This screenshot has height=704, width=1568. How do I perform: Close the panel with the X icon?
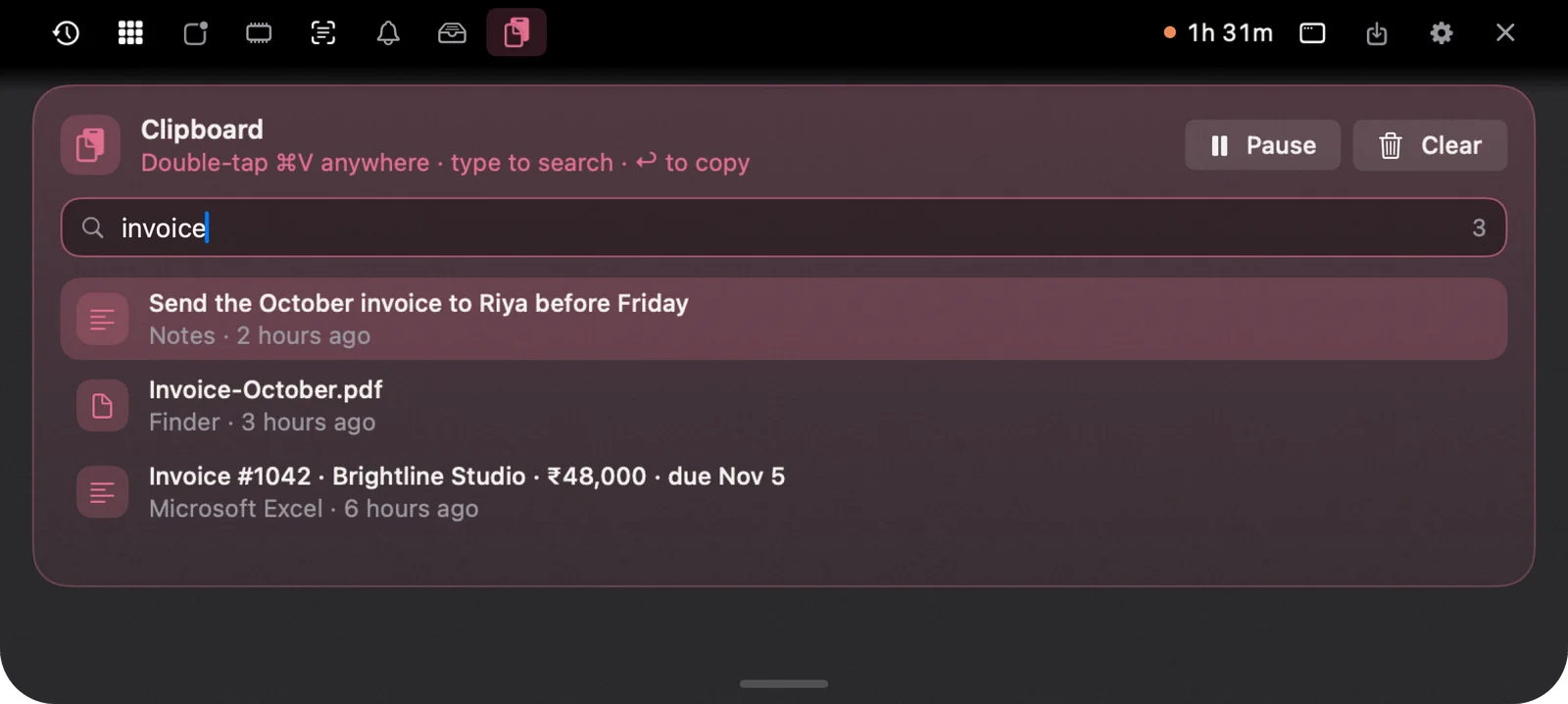[1505, 33]
